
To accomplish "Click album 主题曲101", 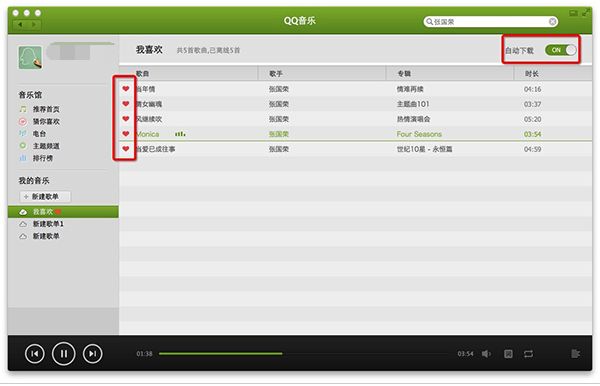I will click(x=413, y=104).
